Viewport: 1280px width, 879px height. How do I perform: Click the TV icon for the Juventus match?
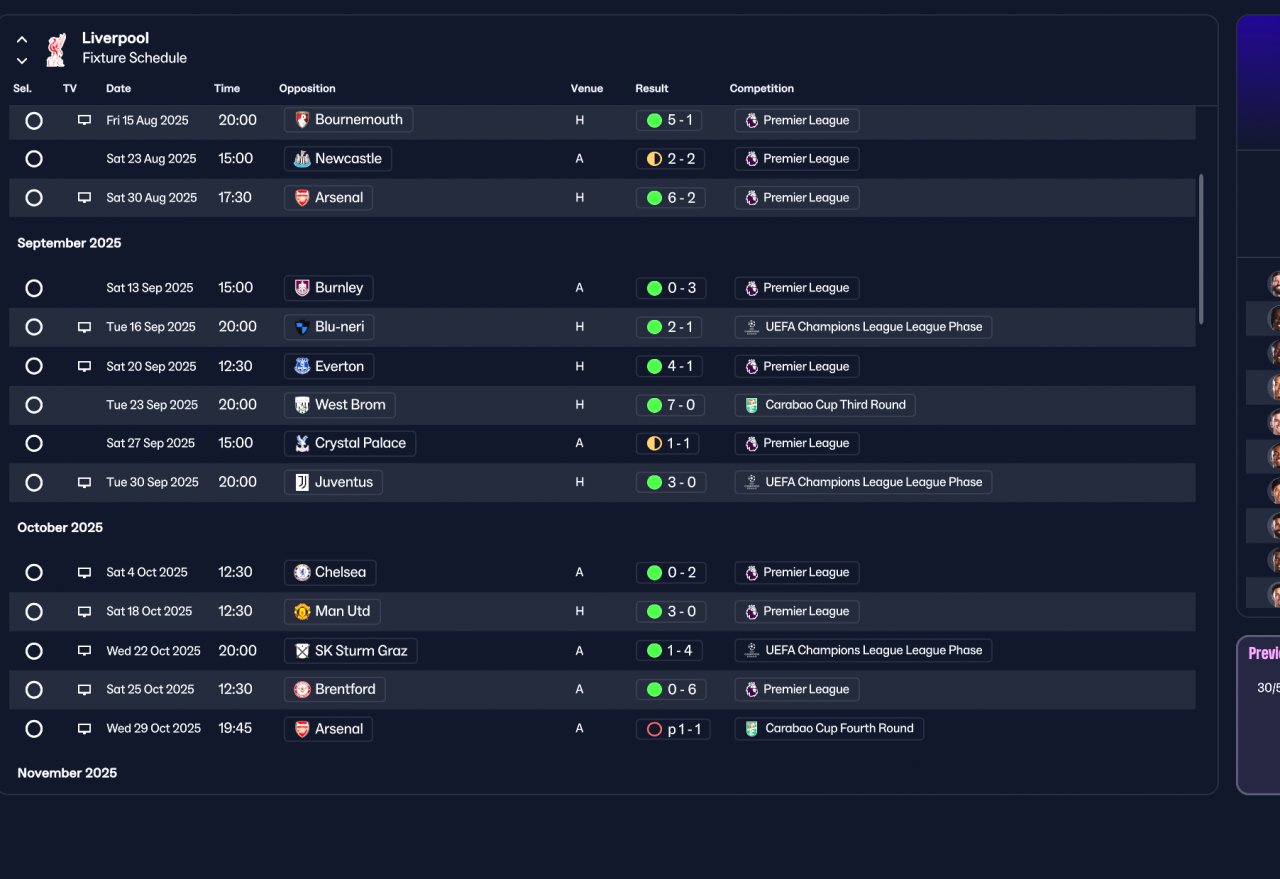click(x=84, y=482)
